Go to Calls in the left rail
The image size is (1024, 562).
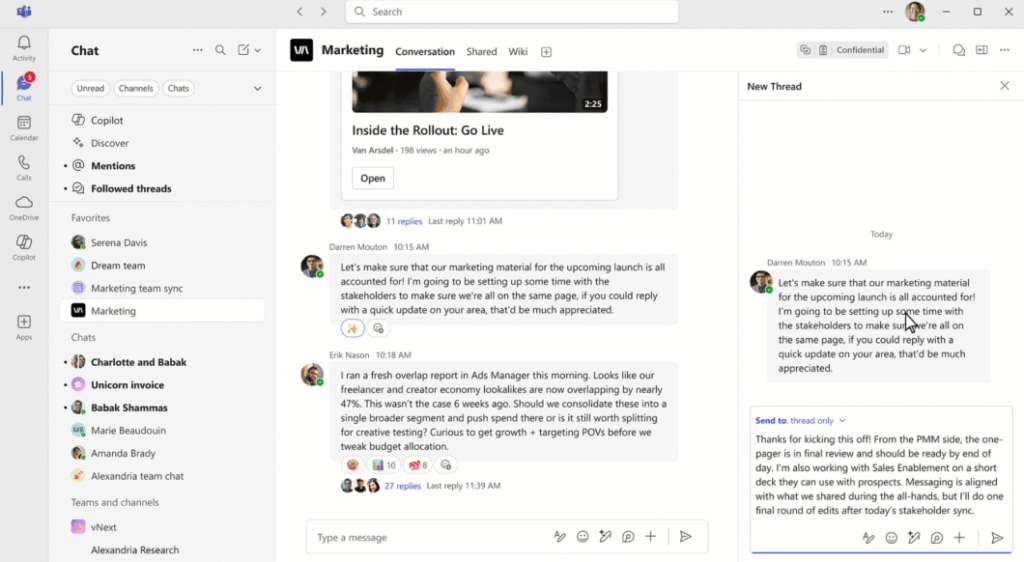(24, 167)
